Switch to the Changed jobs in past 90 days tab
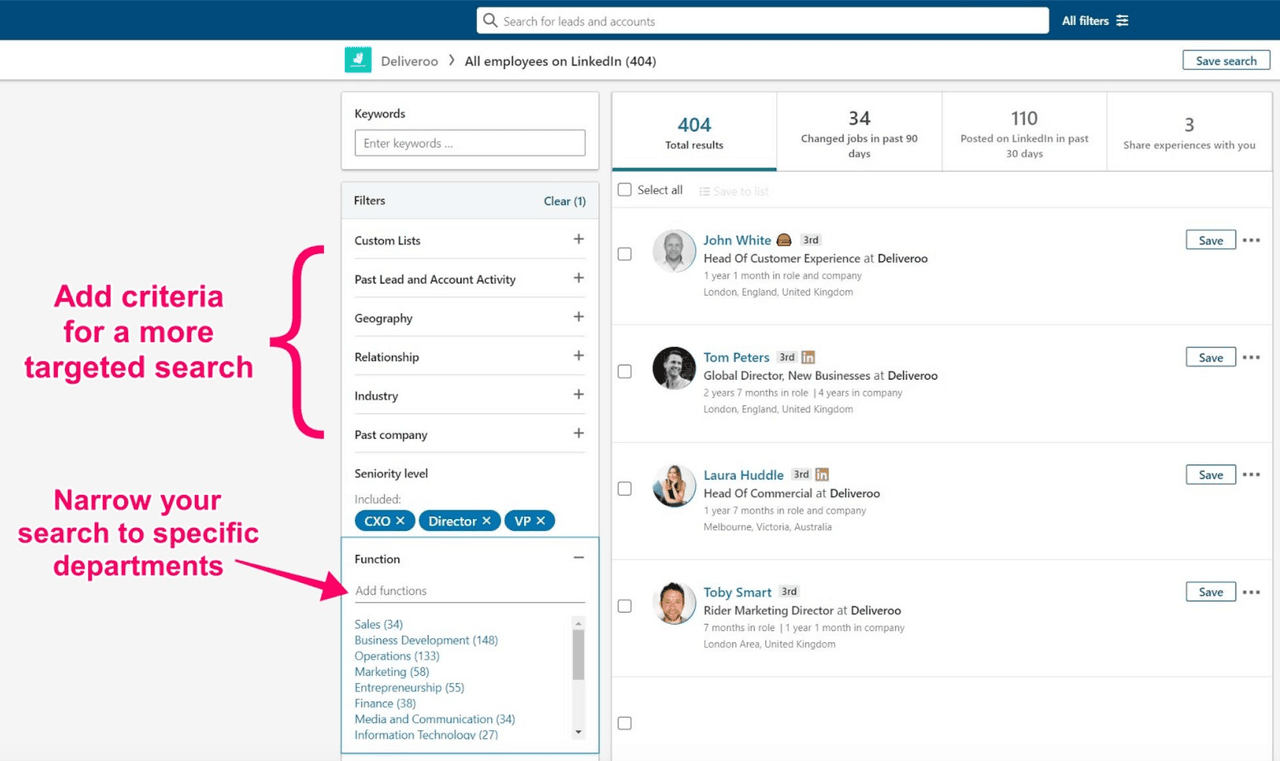This screenshot has width=1280, height=761. pyautogui.click(x=859, y=131)
